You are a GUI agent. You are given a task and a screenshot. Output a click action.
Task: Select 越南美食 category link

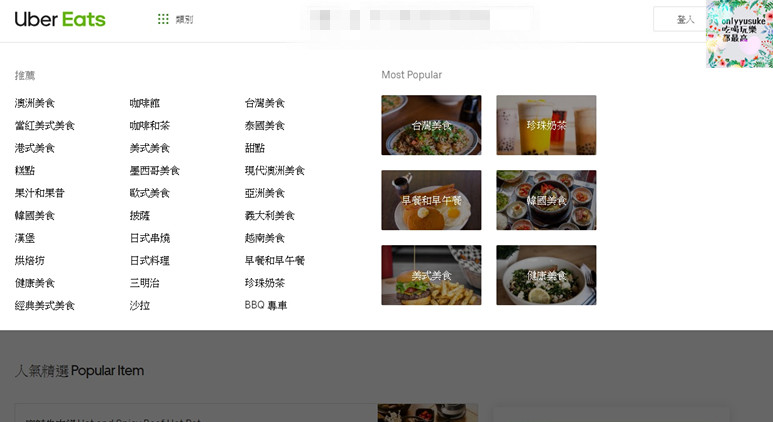coord(265,238)
